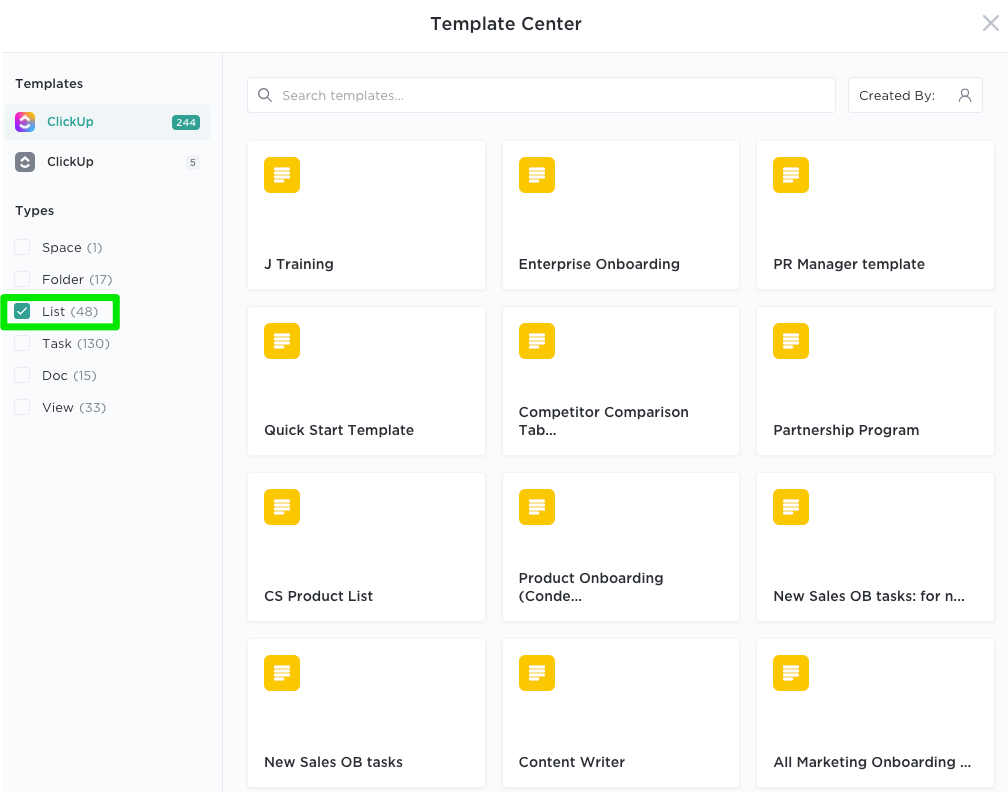Open the Quick Start Template title
The width and height of the screenshot is (1008, 792).
click(339, 430)
